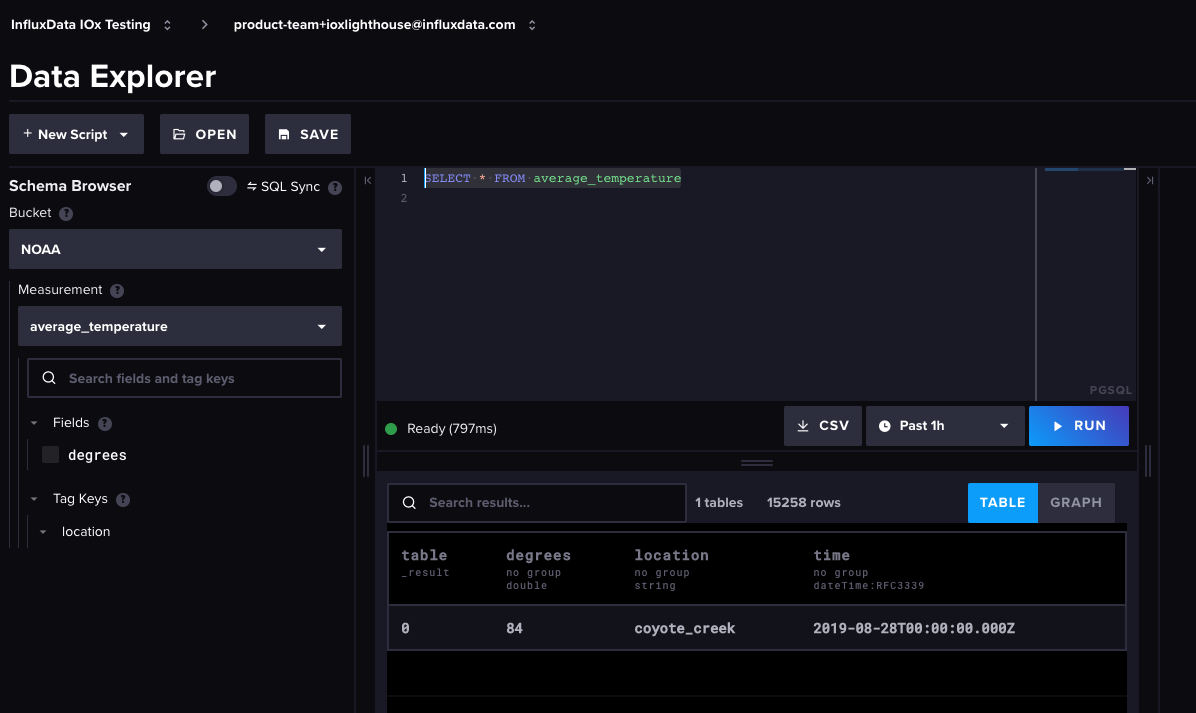The height and width of the screenshot is (713, 1196).
Task: Click the magnifier icon in results search bar
Action: (409, 502)
